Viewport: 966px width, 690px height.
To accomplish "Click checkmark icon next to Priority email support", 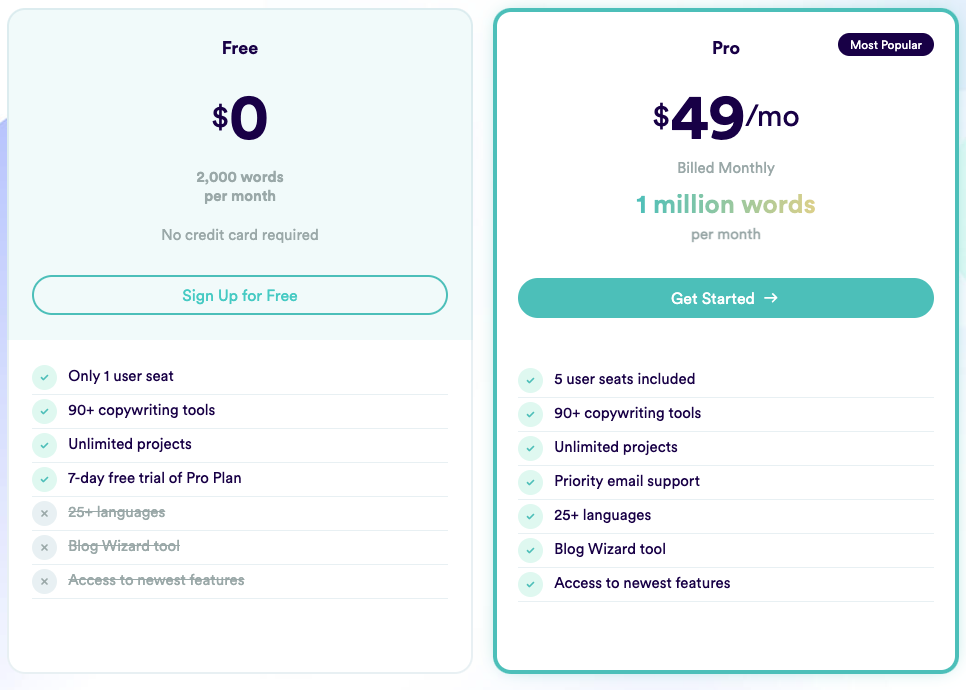I will 530,482.
